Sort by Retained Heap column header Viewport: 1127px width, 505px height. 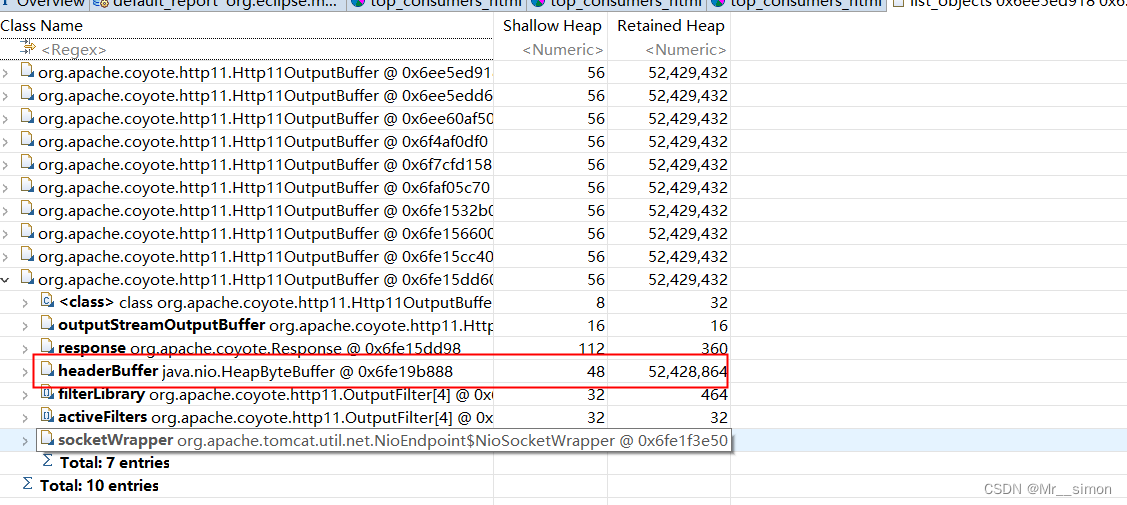pos(669,25)
